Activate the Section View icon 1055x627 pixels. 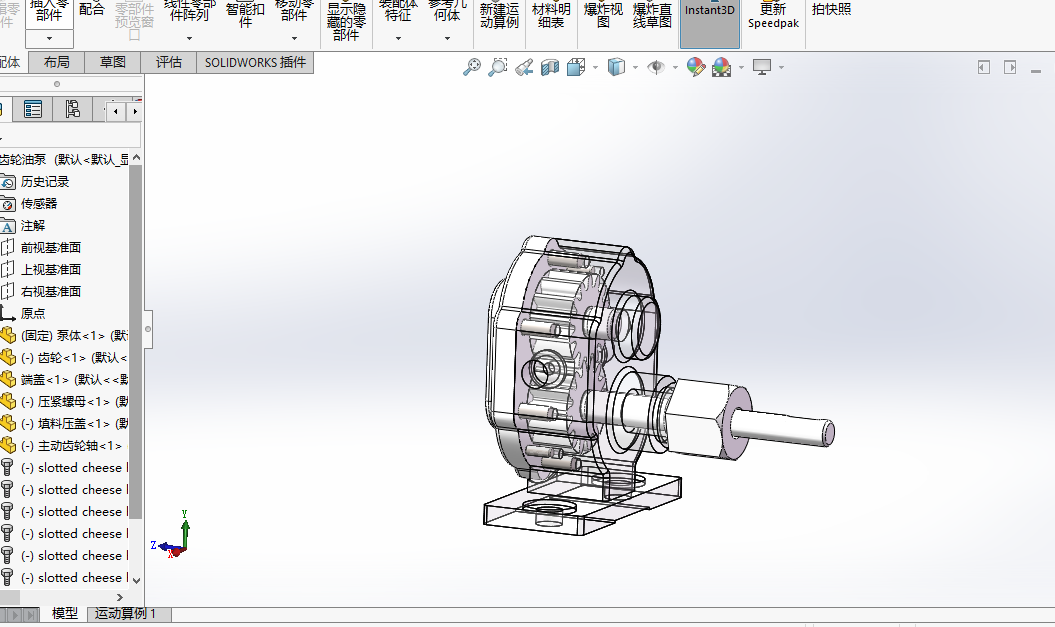(550, 67)
